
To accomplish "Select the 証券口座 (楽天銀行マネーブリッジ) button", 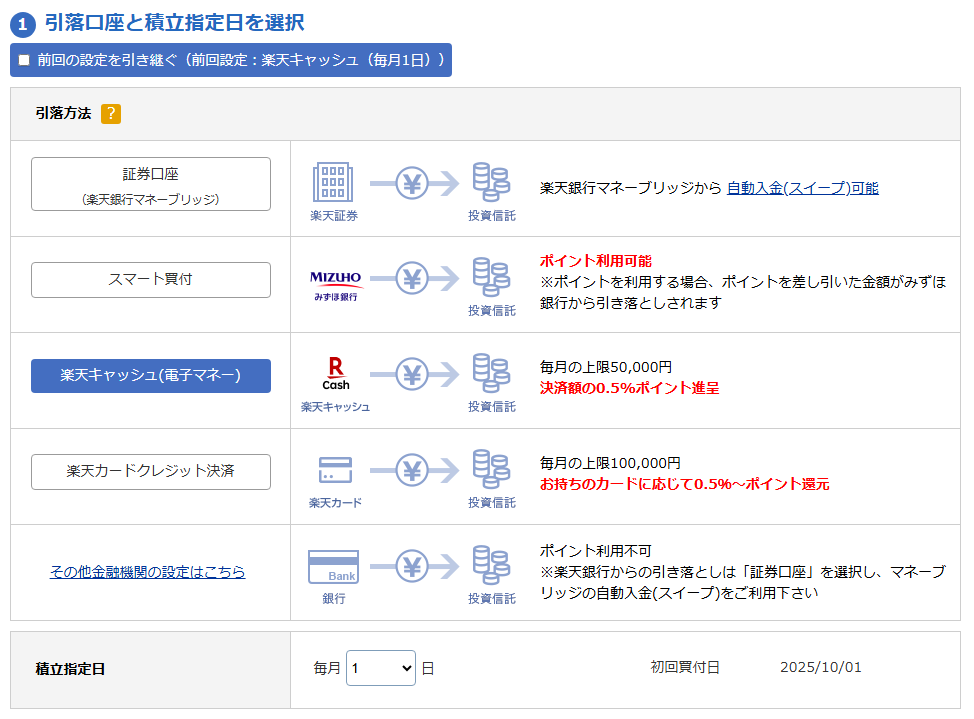I will pos(151,184).
